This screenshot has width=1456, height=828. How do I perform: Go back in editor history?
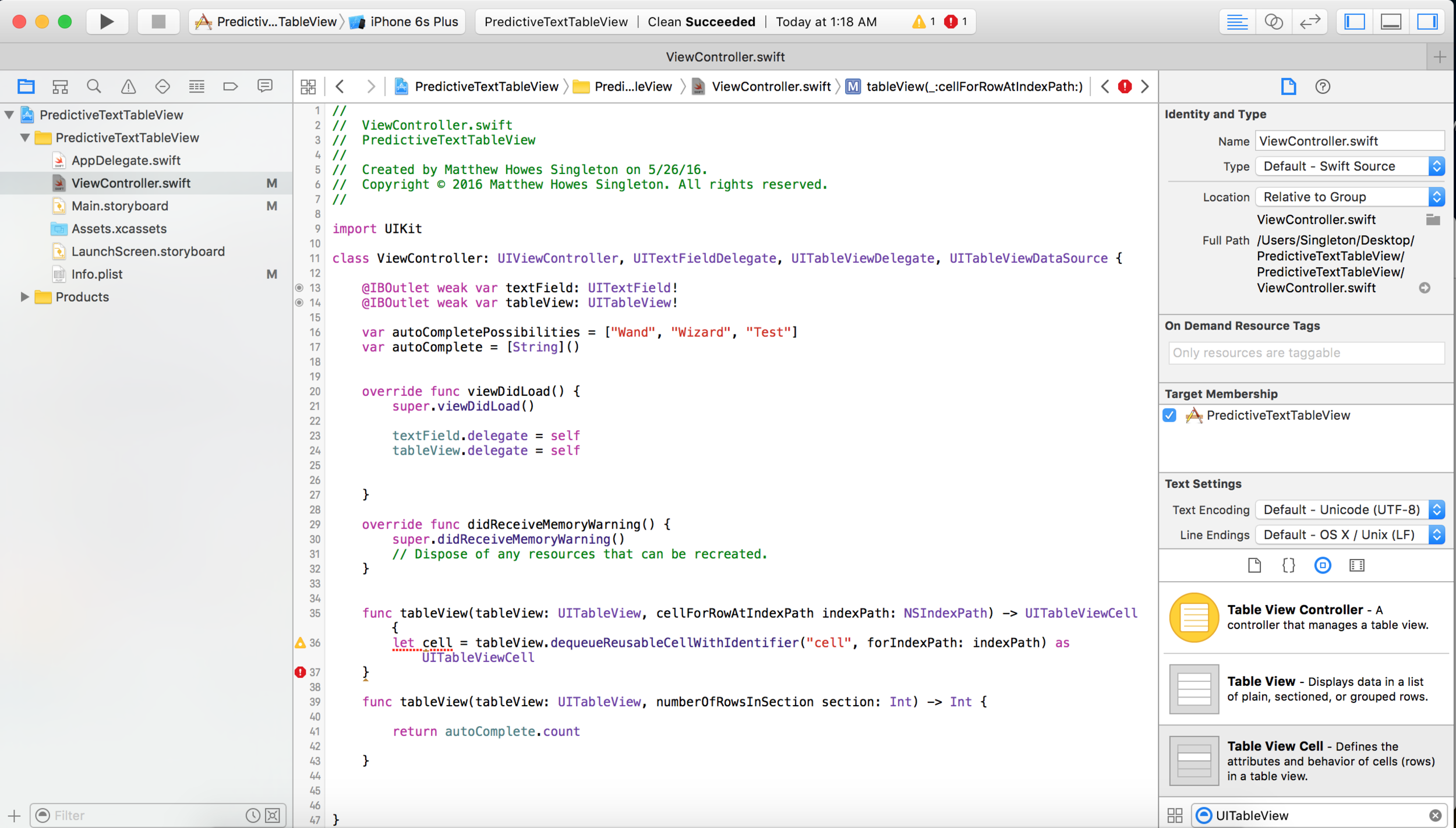(x=341, y=87)
